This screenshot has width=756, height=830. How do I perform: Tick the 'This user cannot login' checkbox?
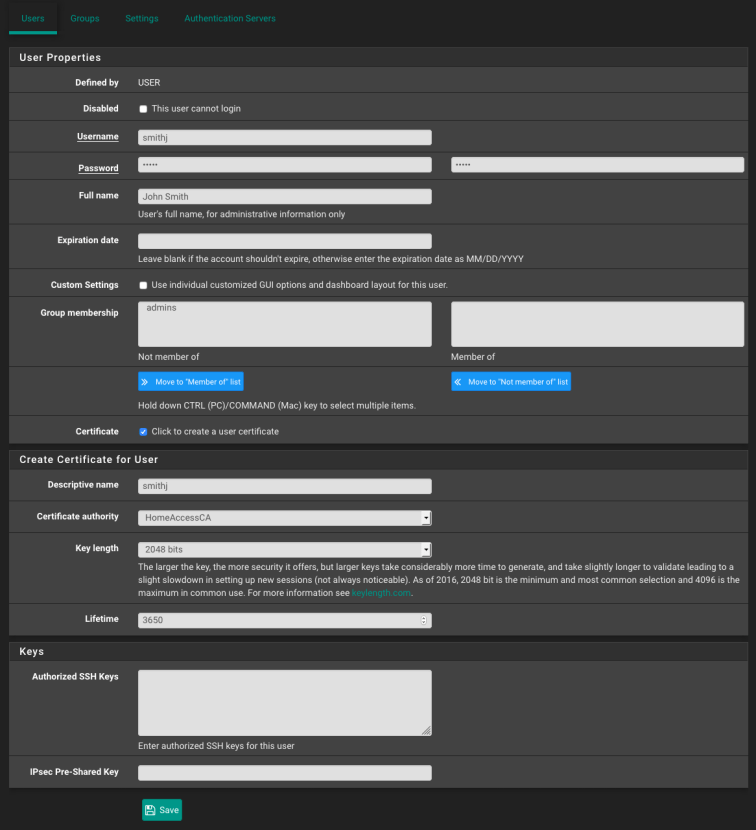[143, 109]
